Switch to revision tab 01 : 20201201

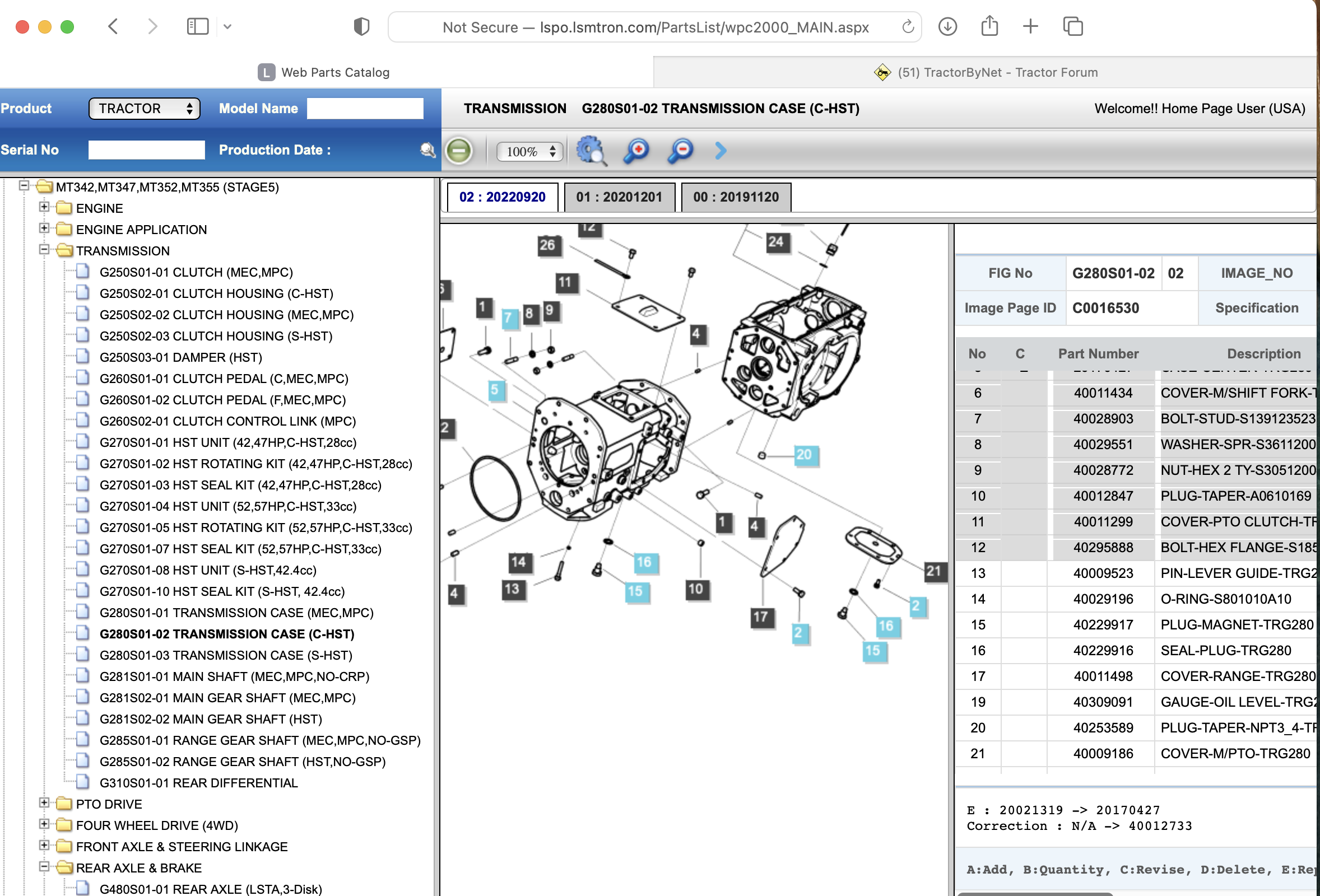pos(619,197)
